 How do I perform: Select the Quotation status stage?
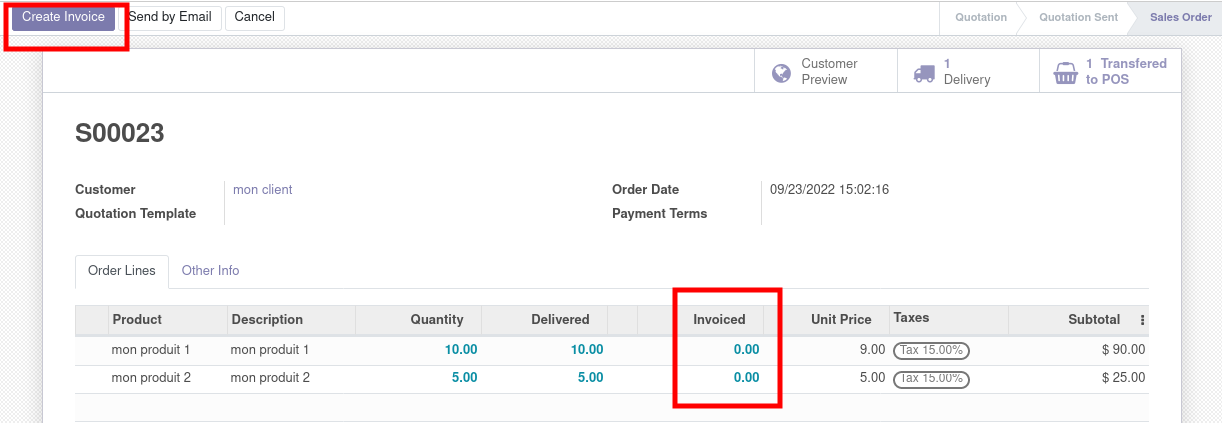click(x=980, y=17)
